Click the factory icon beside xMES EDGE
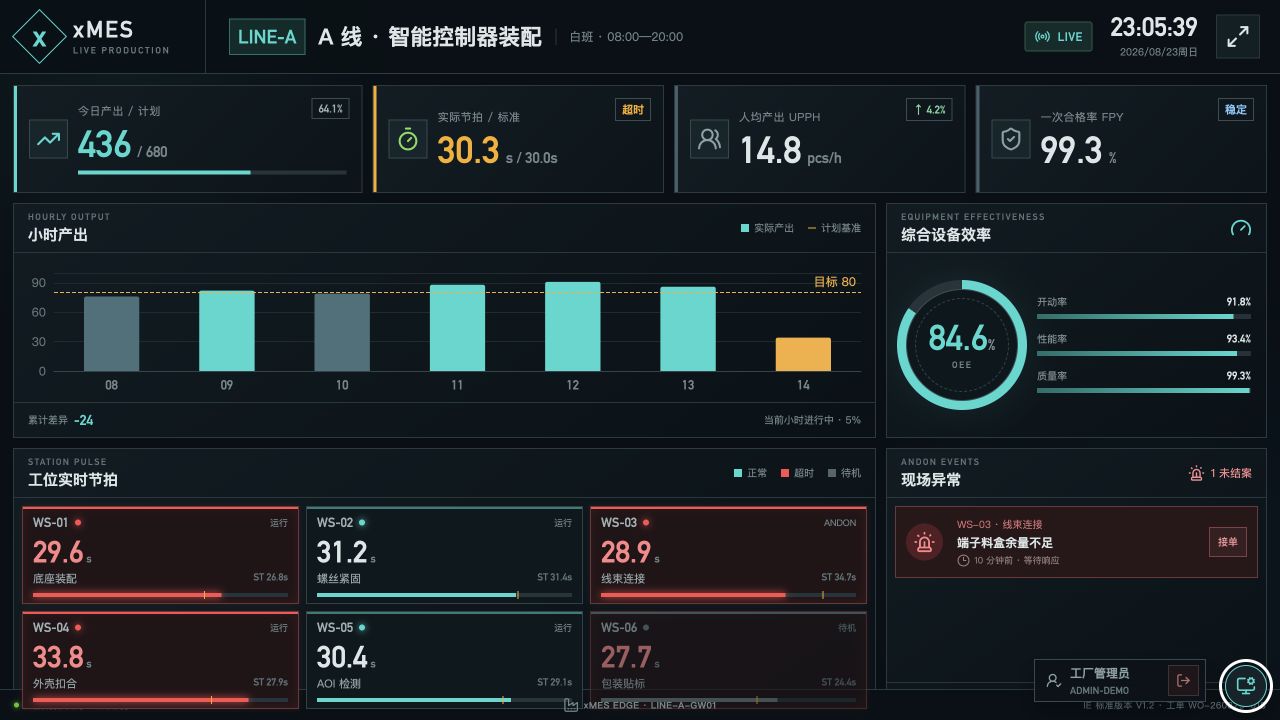1280x720 pixels. (x=571, y=705)
